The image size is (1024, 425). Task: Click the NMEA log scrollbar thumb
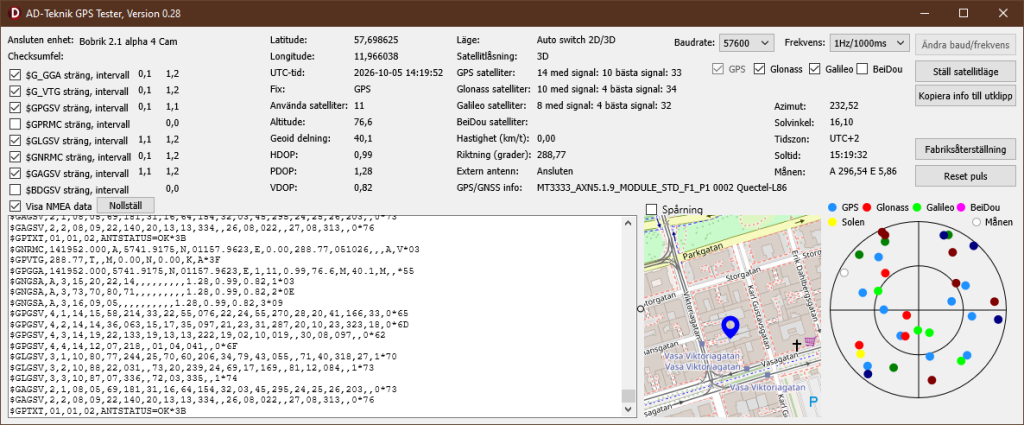coord(628,396)
